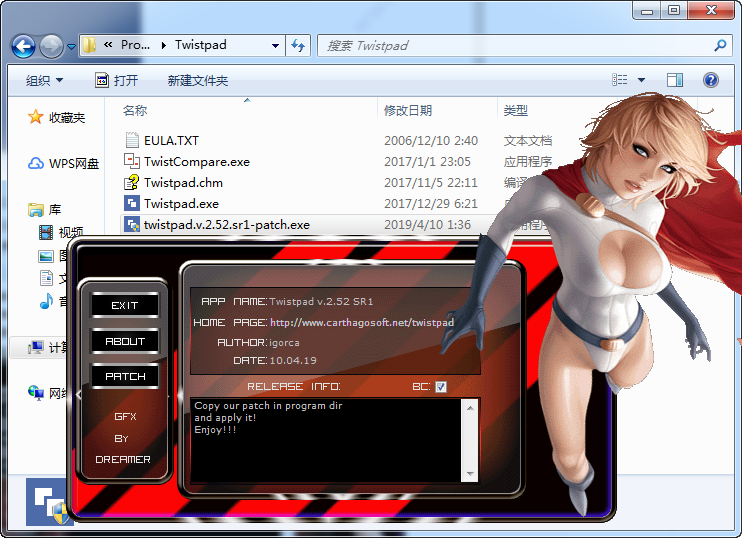
Task: Sort by the 类型 column header
Action: 515,110
